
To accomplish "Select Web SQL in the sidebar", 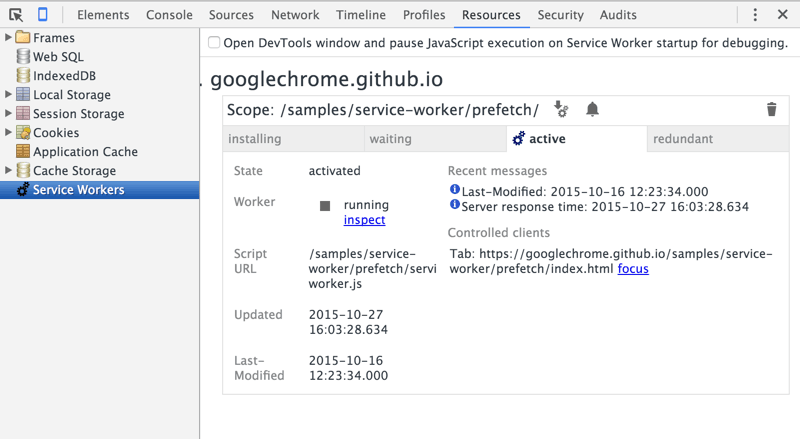I will [x=99, y=56].
